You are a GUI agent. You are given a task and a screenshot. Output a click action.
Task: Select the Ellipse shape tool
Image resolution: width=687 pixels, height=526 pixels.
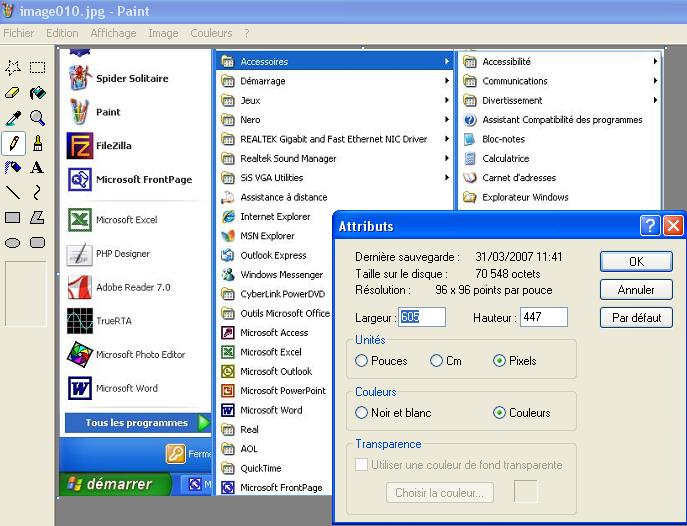point(13,242)
